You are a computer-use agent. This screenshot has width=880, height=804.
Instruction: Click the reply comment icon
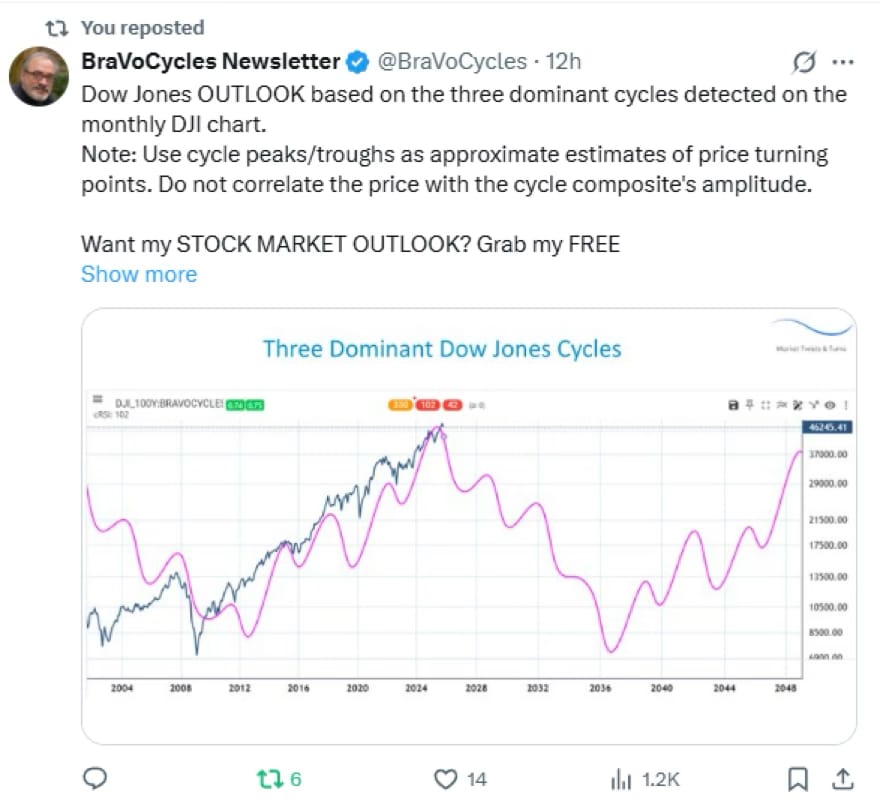pos(95,778)
